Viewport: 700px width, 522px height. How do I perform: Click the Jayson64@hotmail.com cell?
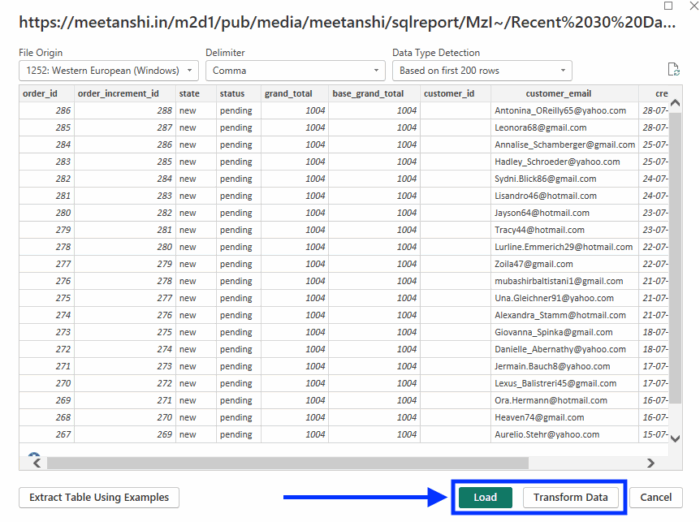tap(564, 213)
